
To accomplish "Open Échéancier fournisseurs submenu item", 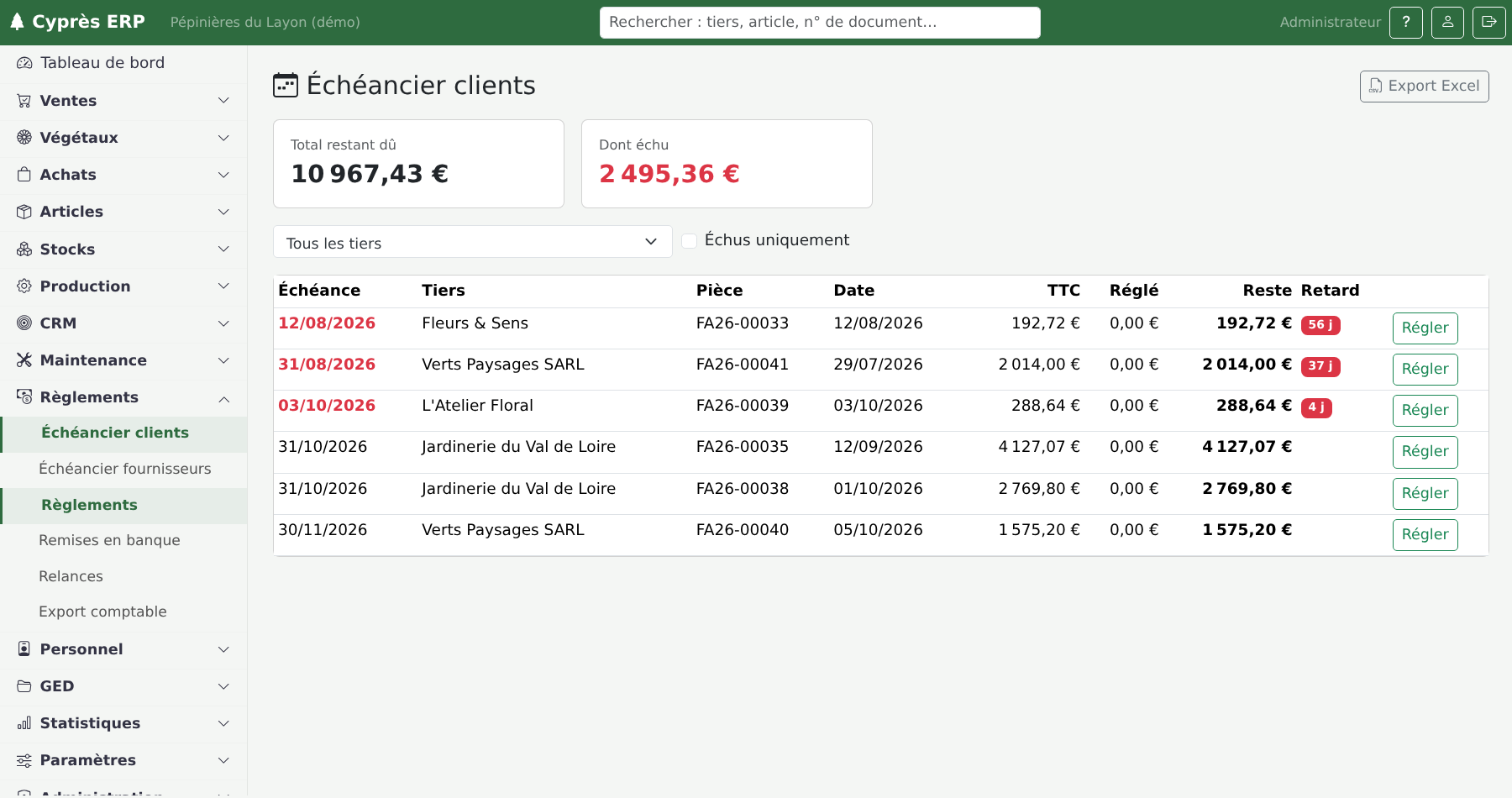I will click(123, 470).
